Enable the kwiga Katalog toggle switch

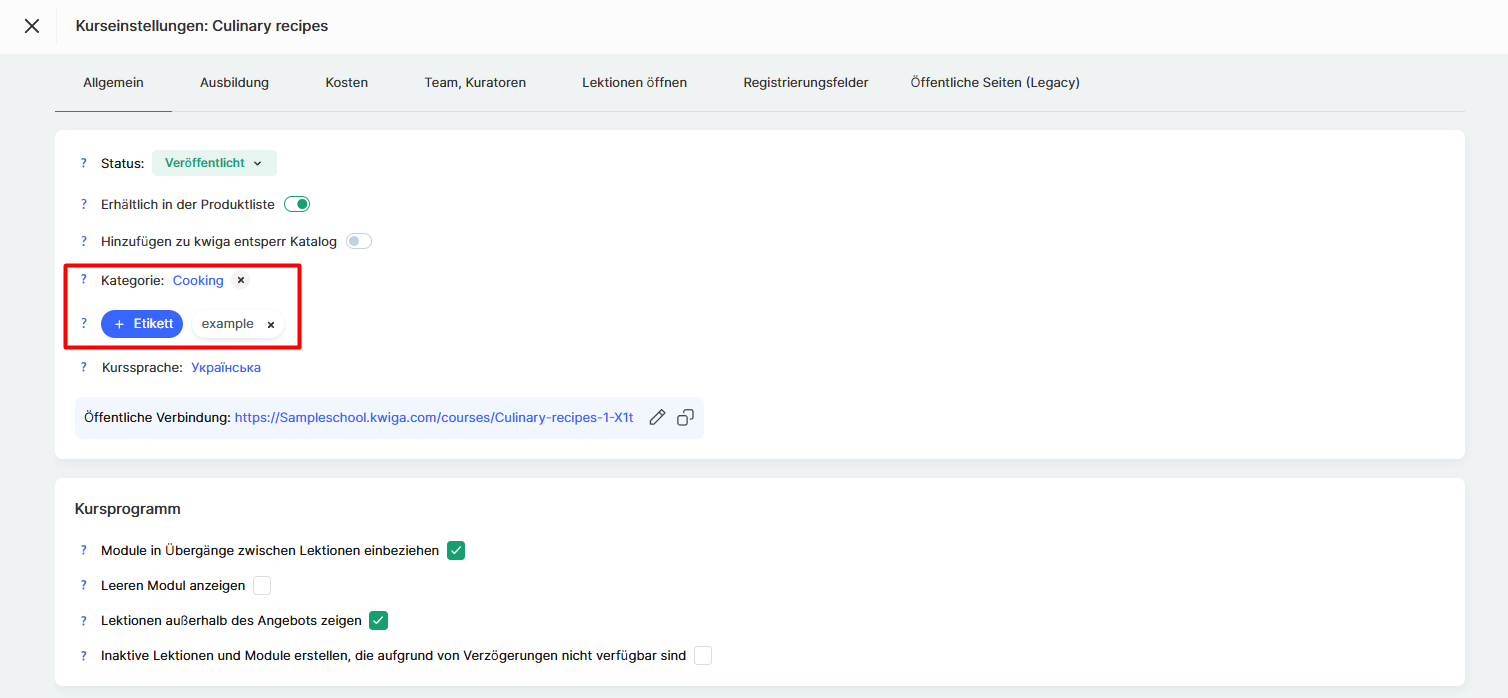(x=358, y=241)
